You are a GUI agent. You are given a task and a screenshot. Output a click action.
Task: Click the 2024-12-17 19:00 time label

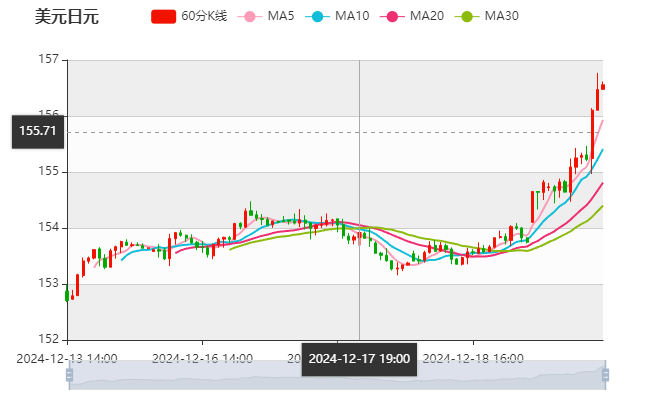point(359,358)
